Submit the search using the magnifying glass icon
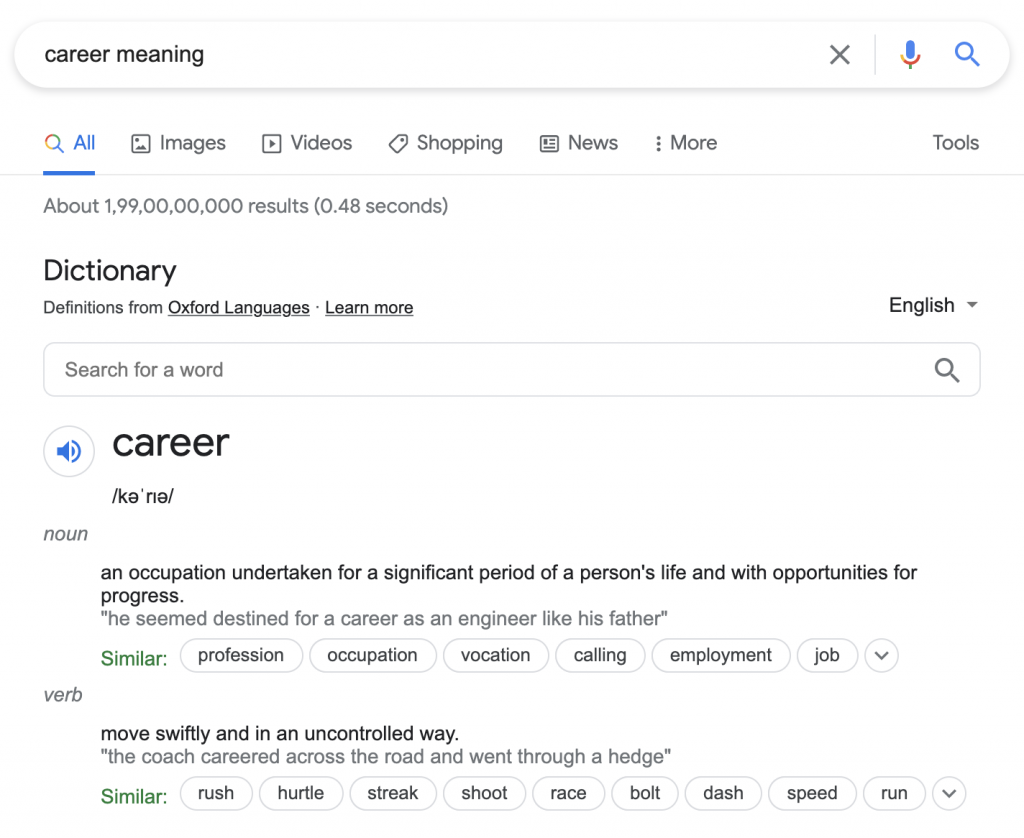 point(967,55)
